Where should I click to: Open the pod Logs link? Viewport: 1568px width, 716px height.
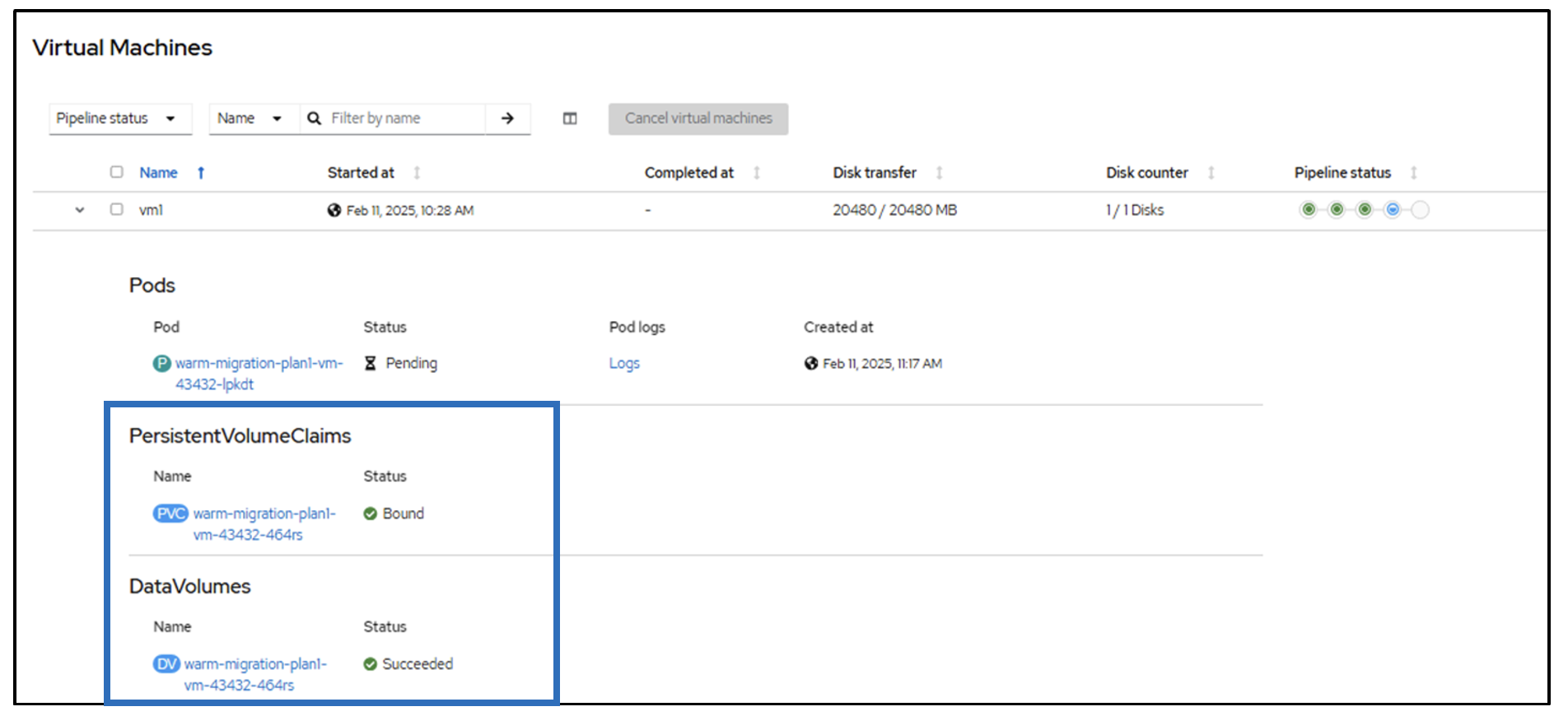point(623,364)
